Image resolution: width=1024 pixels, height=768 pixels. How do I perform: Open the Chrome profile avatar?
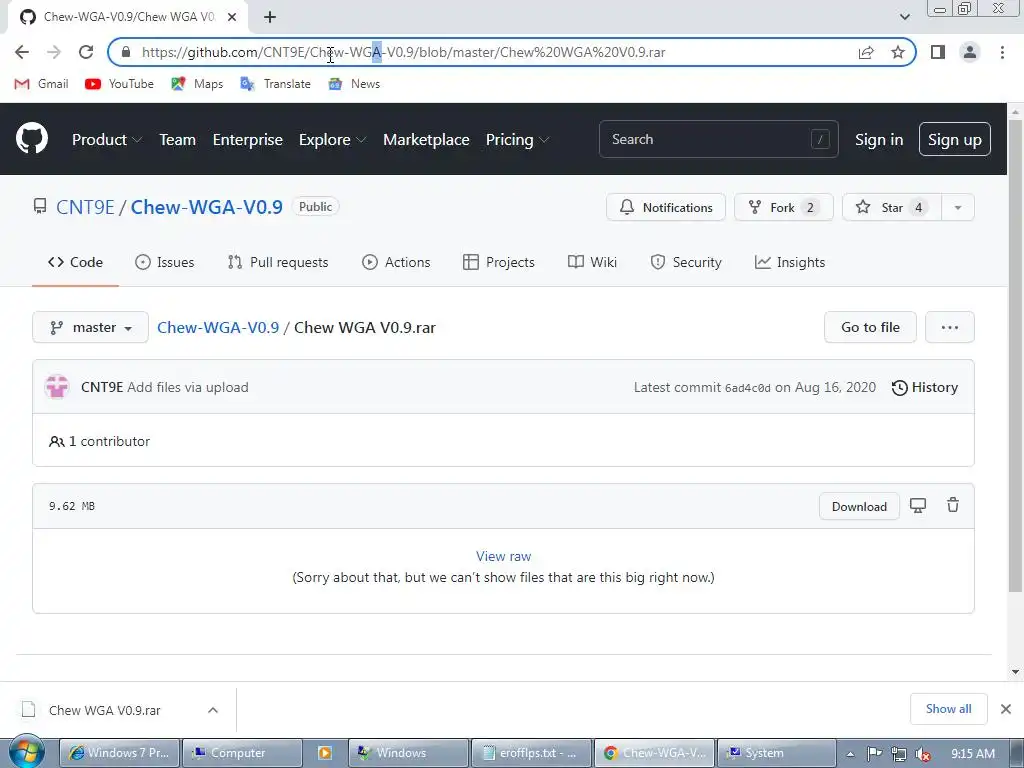tap(970, 52)
